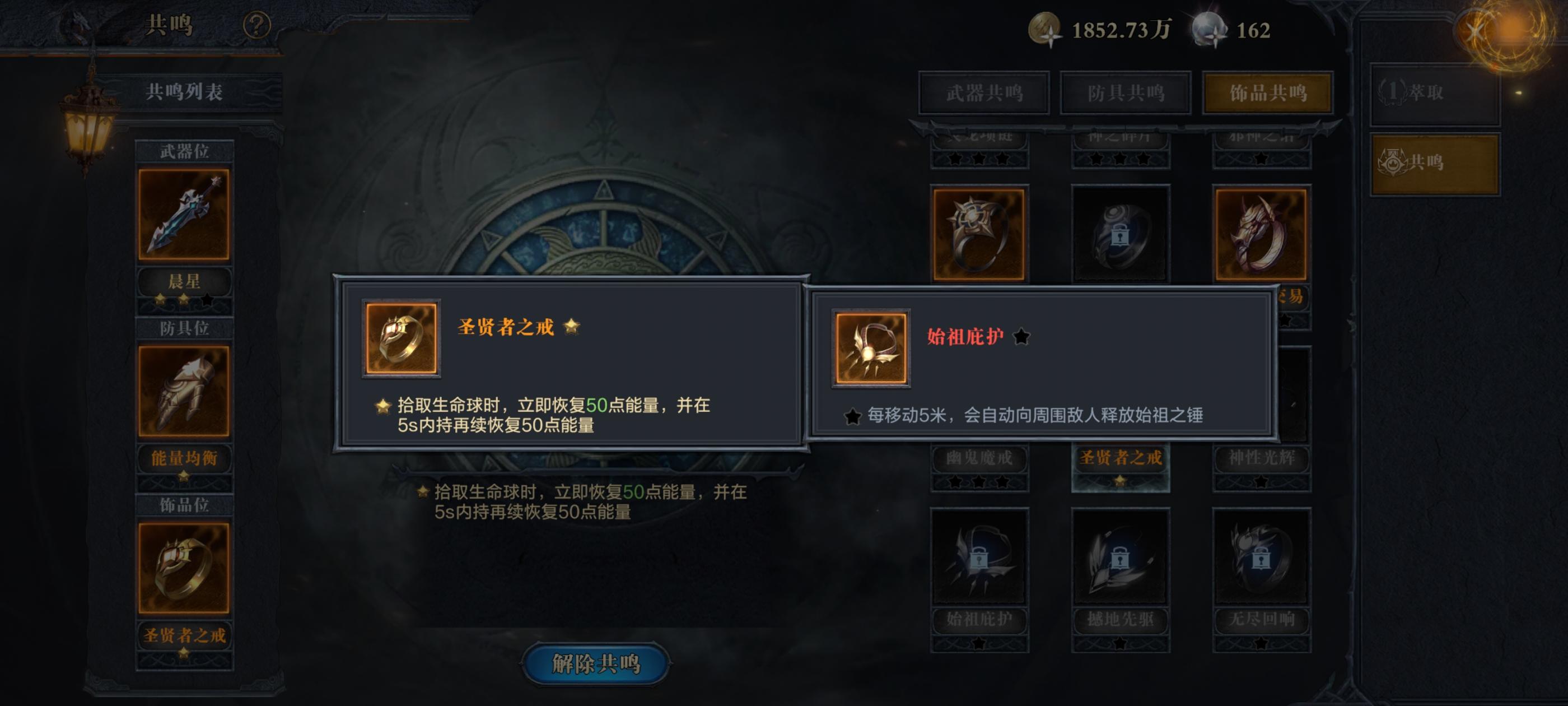Open the 萃取 side panel
Screen dimensions: 1568x706
[1435, 93]
